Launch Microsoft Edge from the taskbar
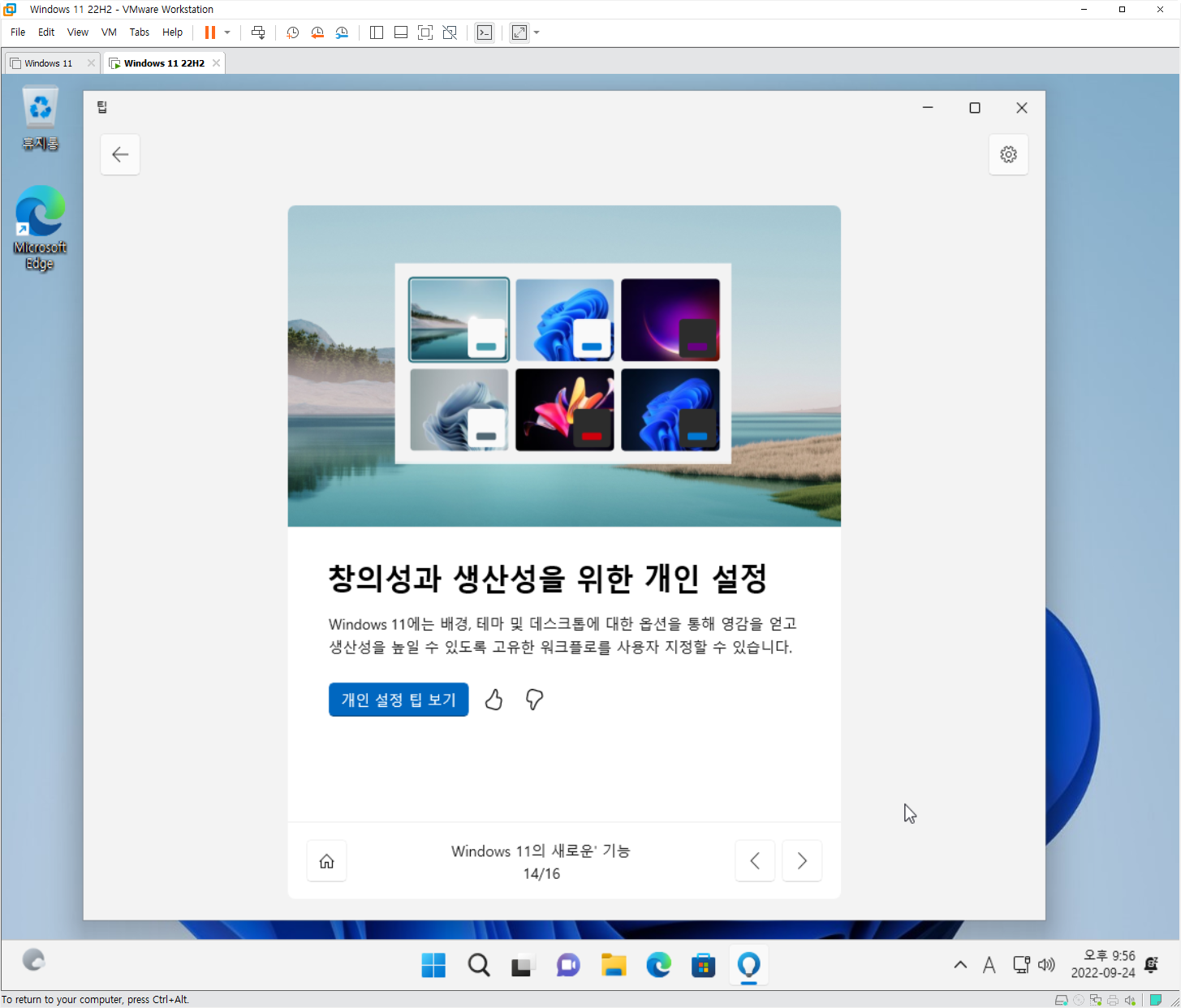 coord(658,965)
